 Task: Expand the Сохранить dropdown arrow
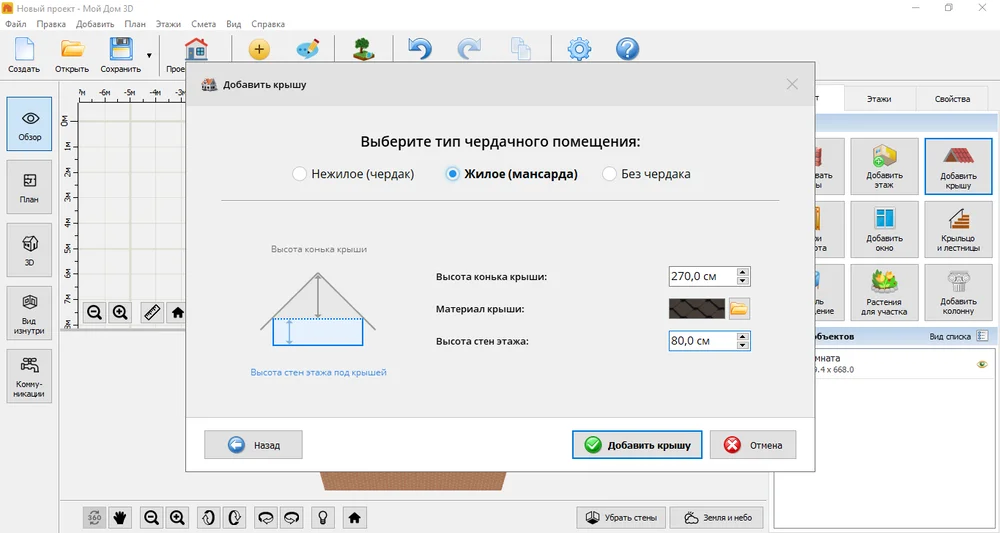(x=149, y=55)
